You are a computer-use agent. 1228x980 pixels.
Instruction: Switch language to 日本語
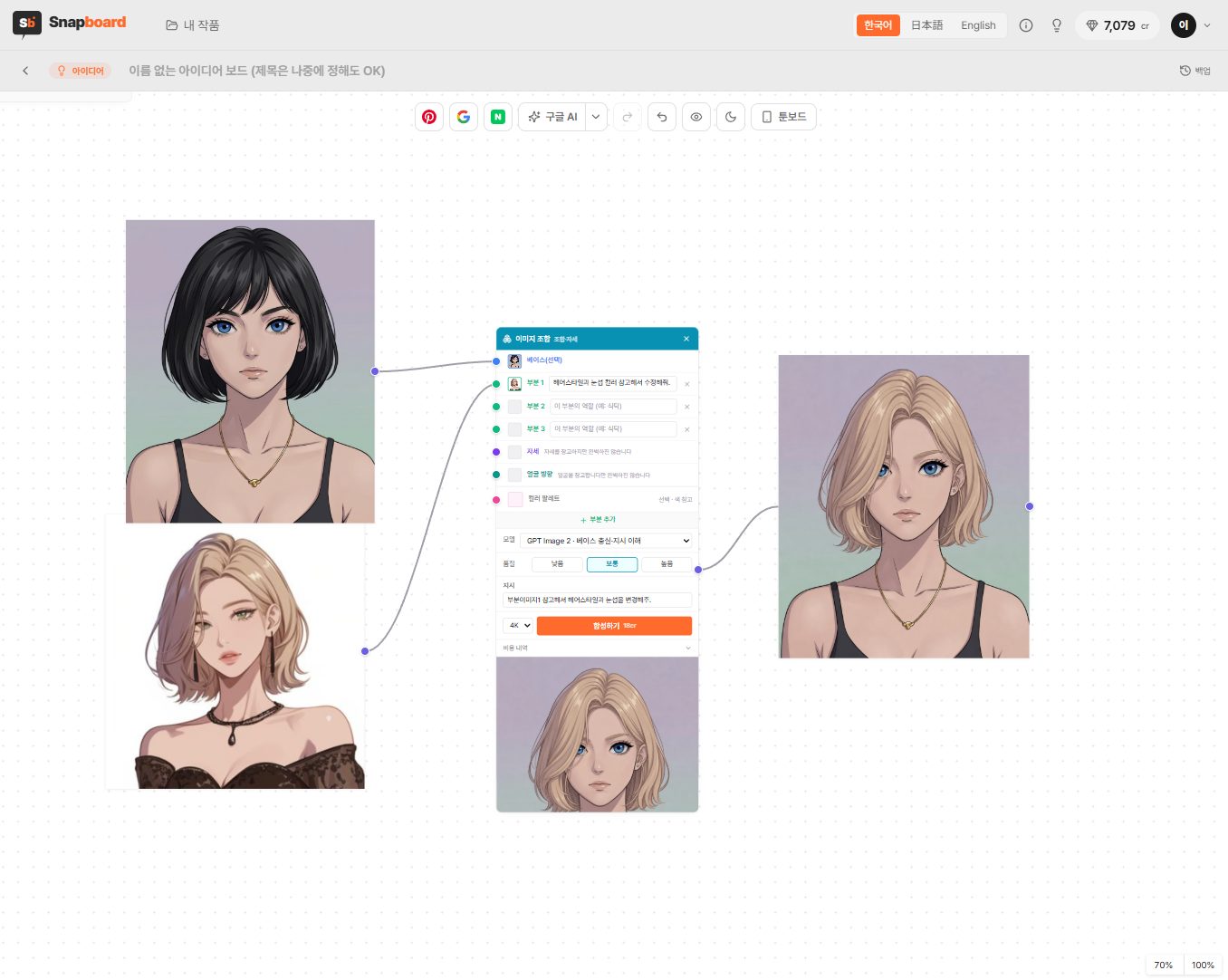[x=926, y=25]
